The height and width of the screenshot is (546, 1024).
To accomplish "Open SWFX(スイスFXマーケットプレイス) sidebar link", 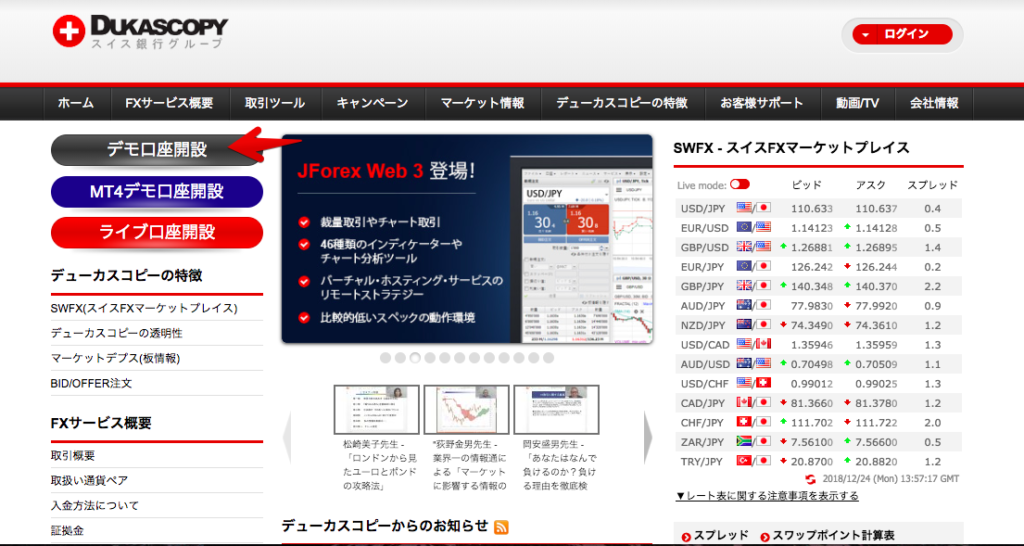I will coord(144,308).
